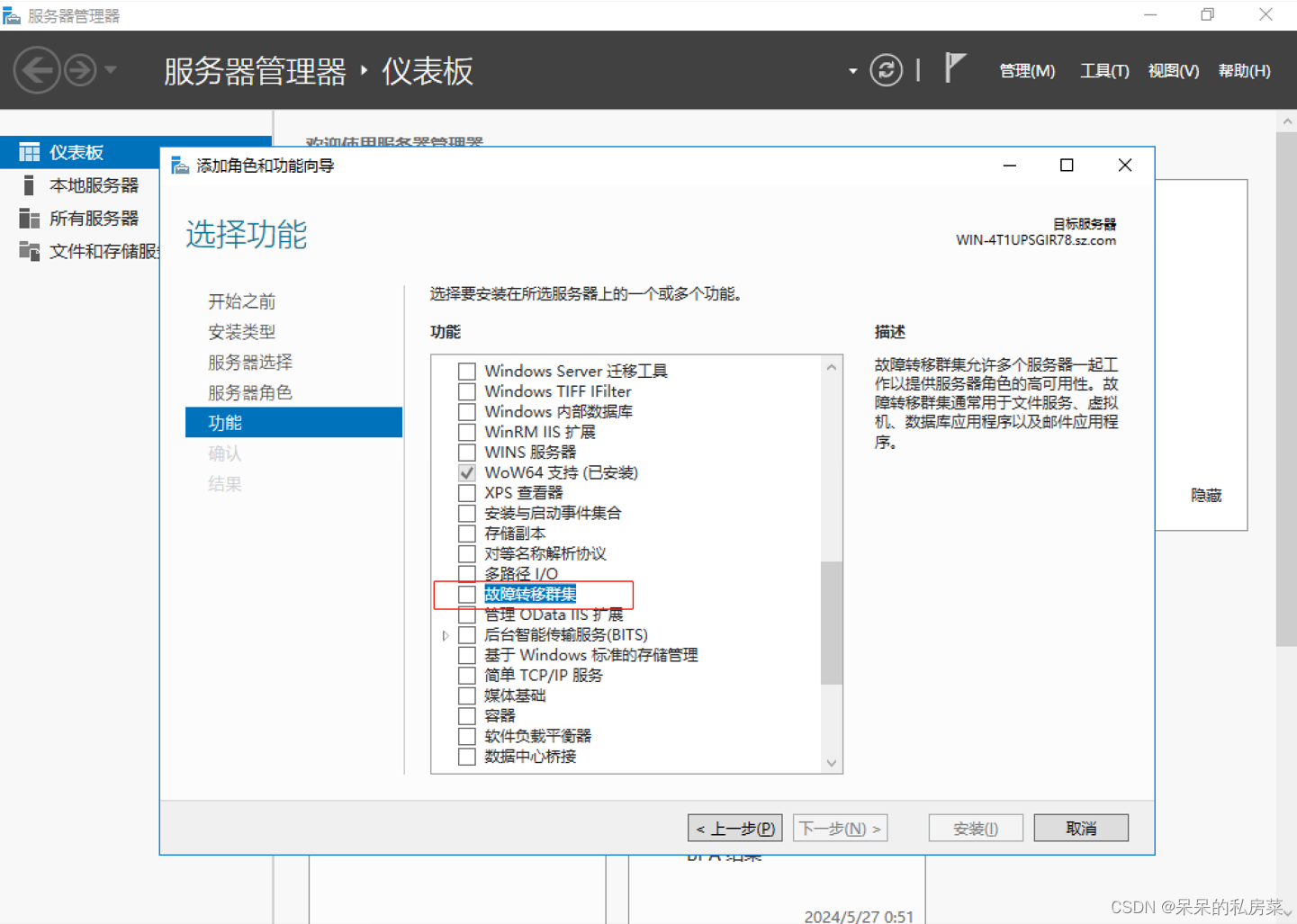Go to the 开始之前 wizard step
The height and width of the screenshot is (924, 1297).
[241, 301]
